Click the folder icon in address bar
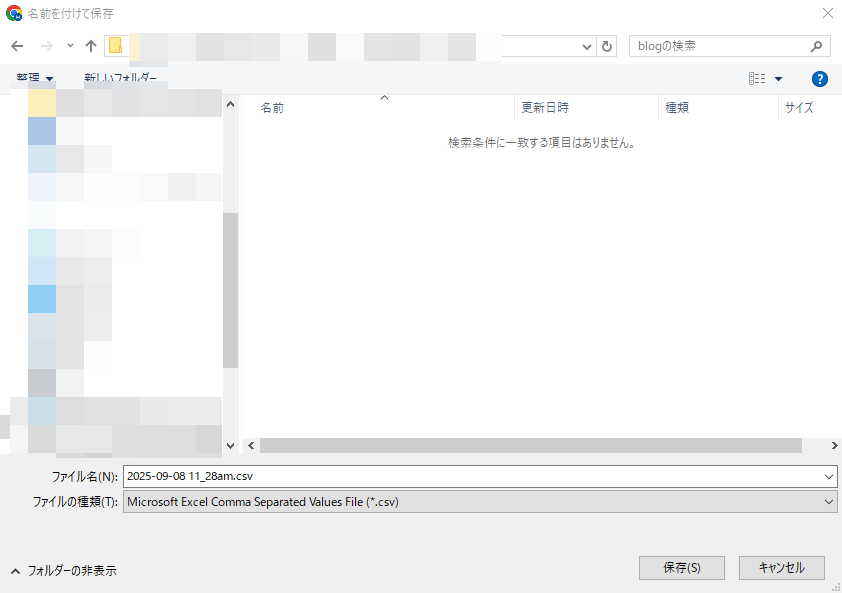 coord(116,46)
